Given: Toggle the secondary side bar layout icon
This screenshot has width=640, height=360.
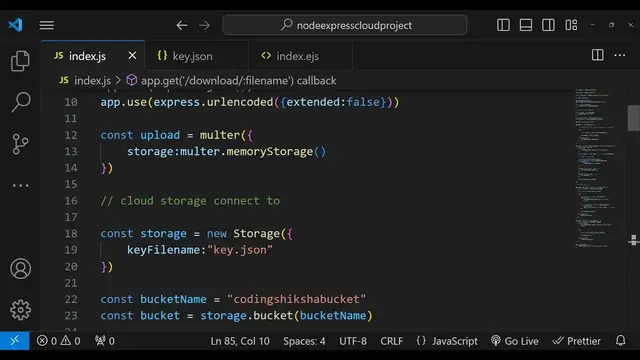Looking at the screenshot, I should pos(548,25).
